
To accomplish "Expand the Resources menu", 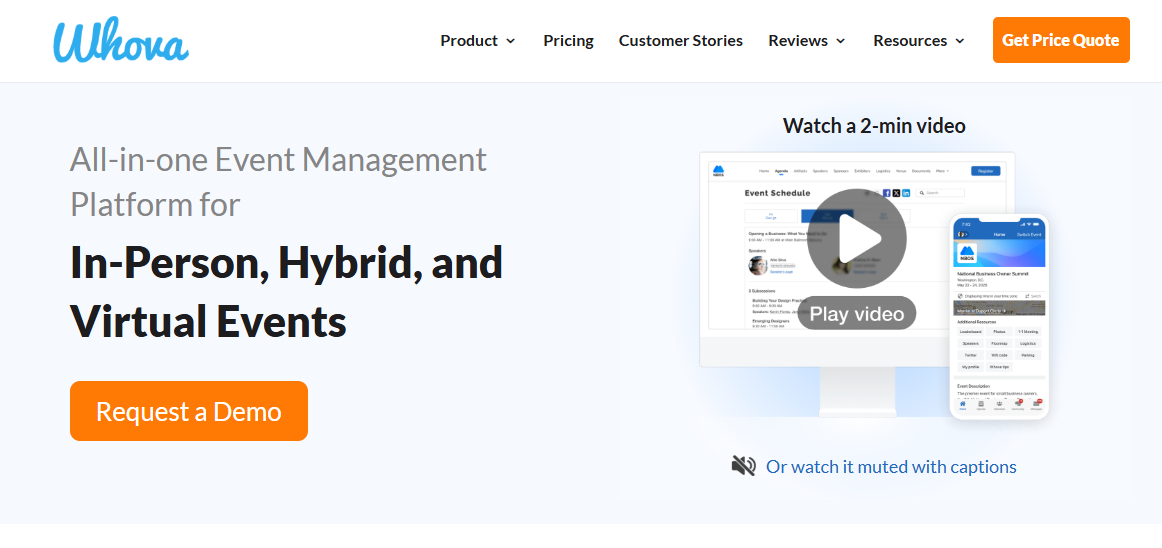I will coord(920,41).
